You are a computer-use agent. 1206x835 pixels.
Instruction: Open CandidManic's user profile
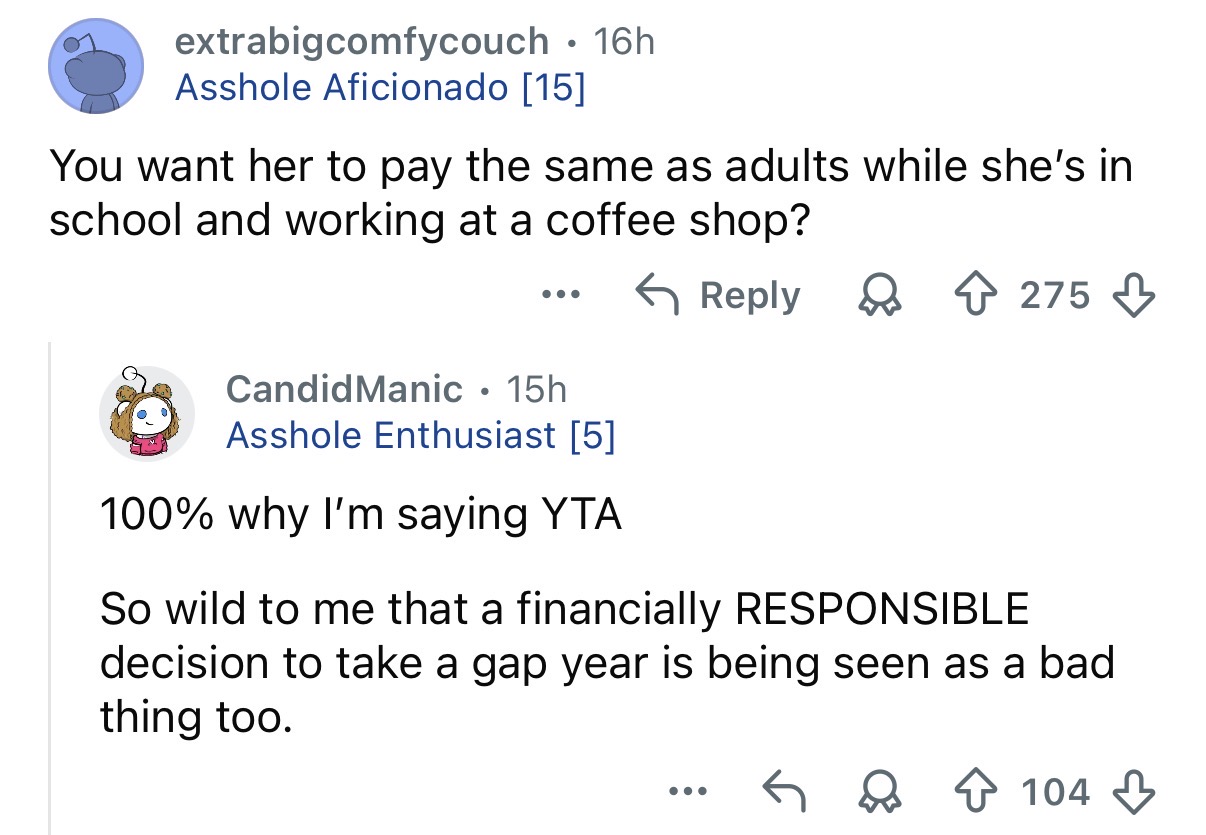click(344, 388)
